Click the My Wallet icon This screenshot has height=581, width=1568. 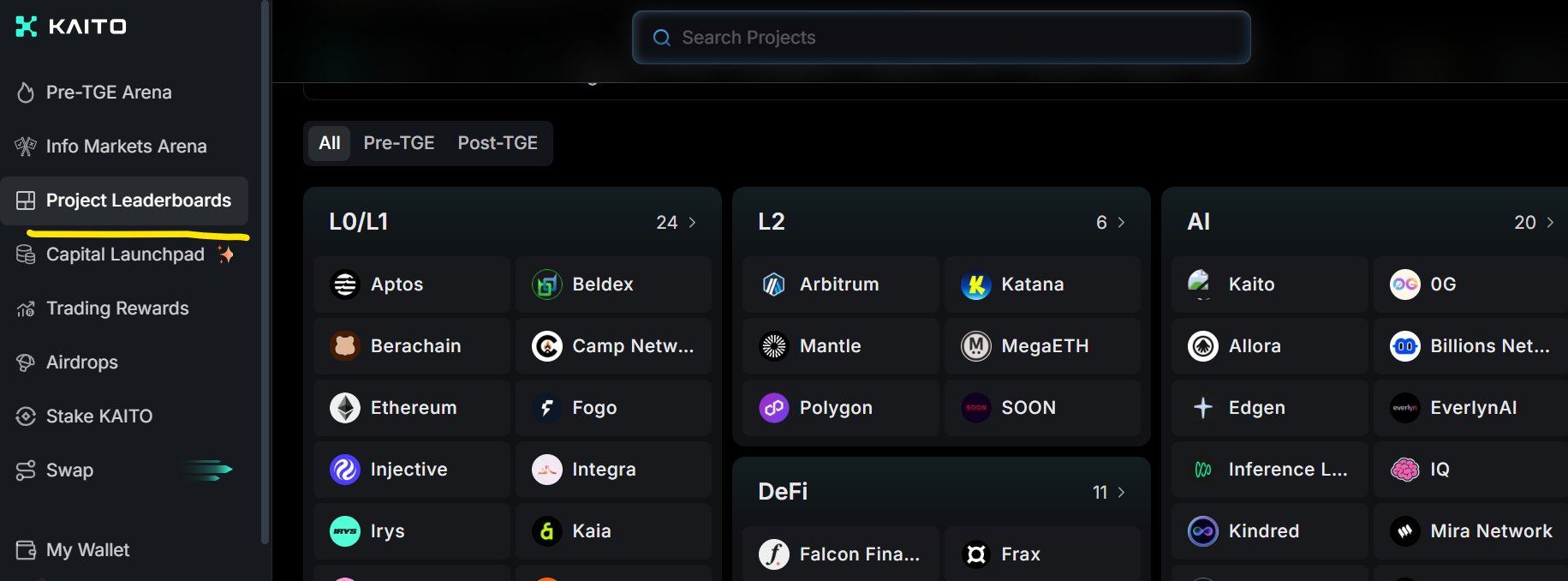pos(26,550)
